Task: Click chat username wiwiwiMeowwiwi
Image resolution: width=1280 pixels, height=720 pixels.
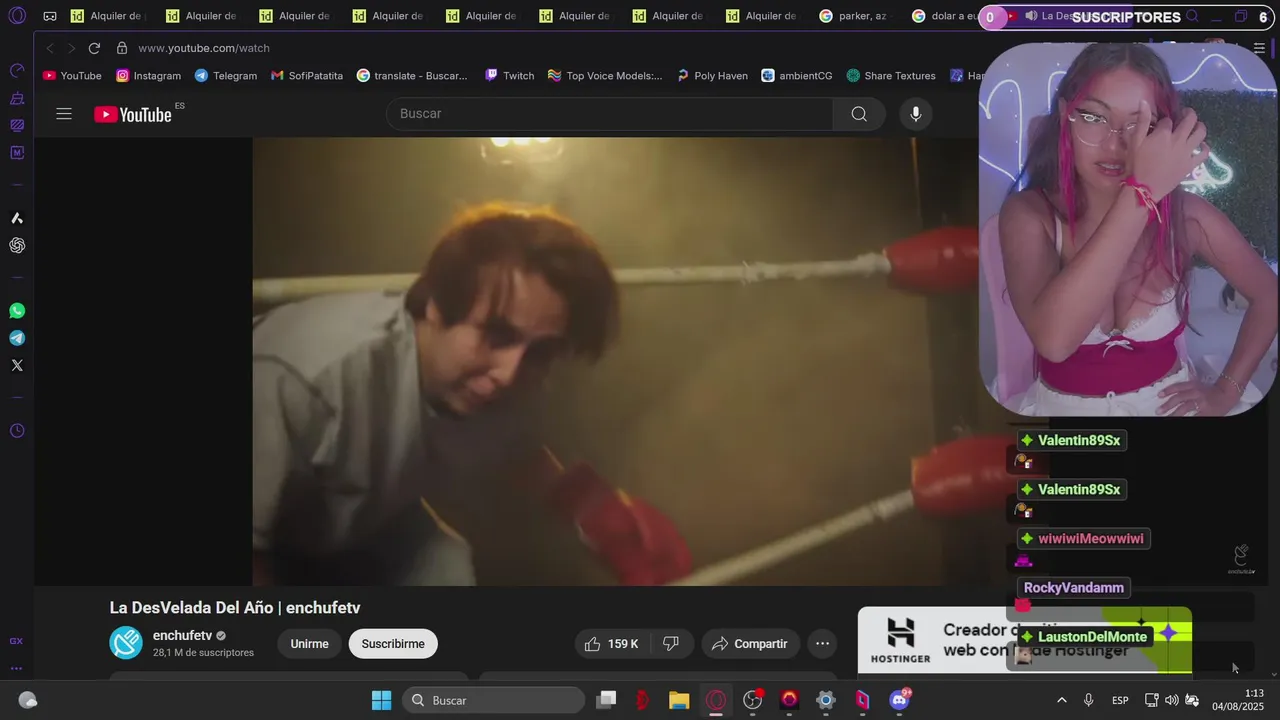Action: (x=1090, y=539)
